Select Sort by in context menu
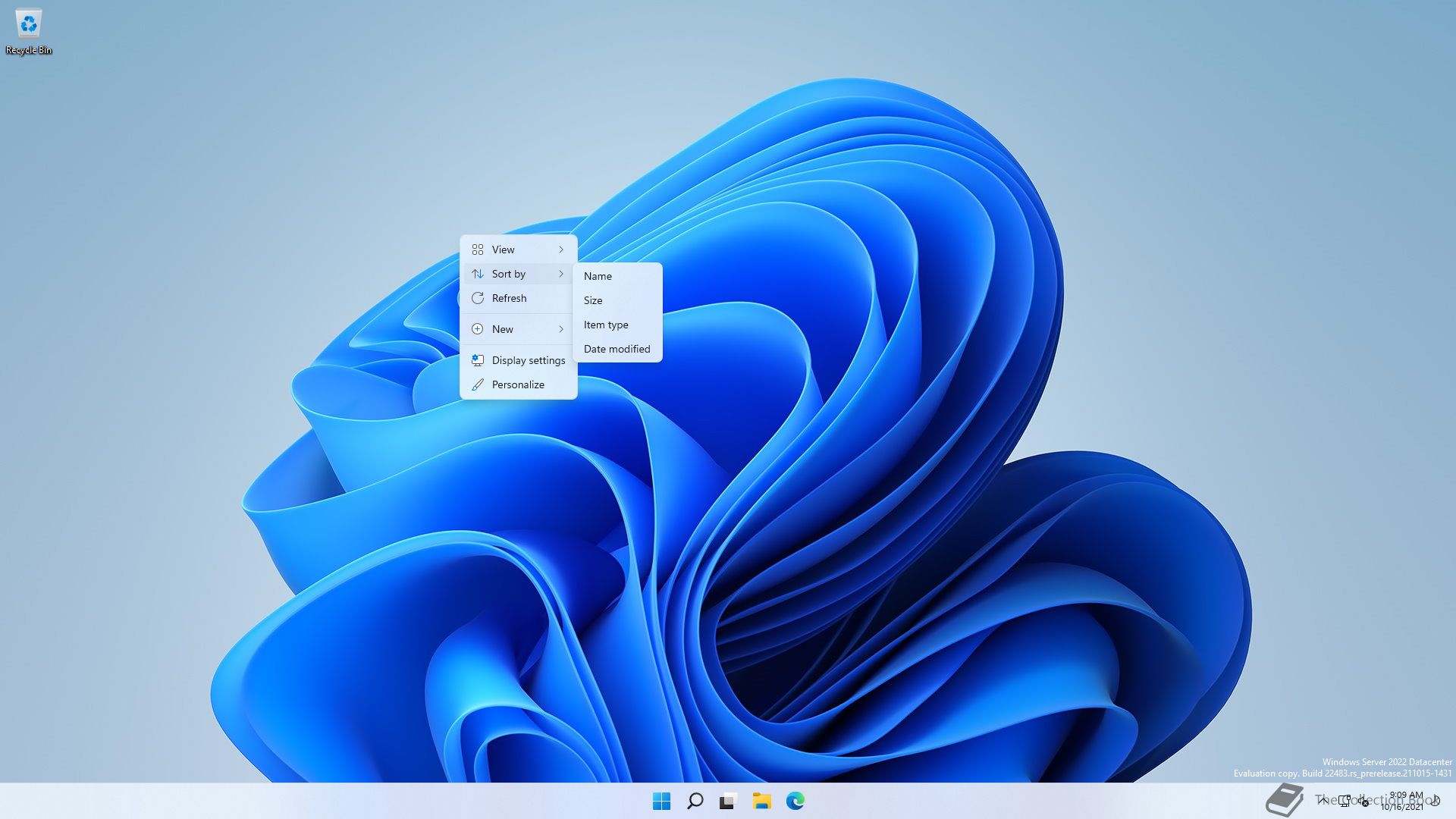The image size is (1456, 819). (x=519, y=274)
